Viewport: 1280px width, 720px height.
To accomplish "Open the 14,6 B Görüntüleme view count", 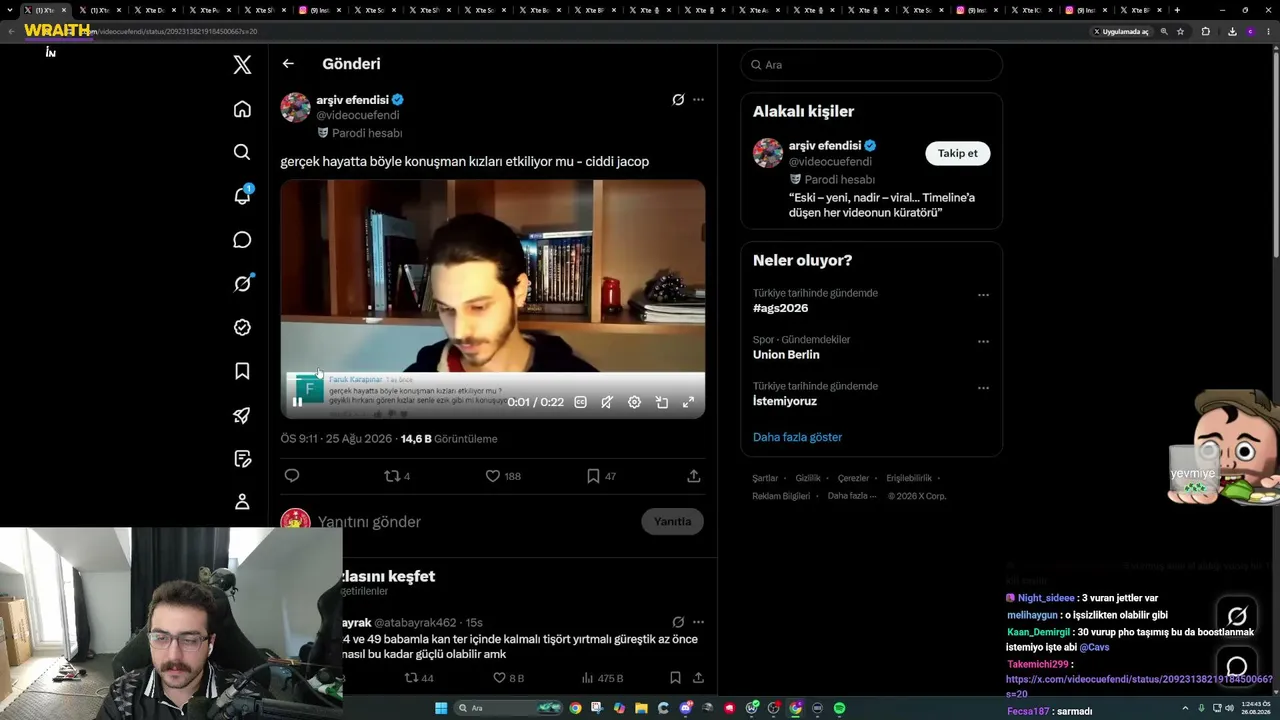I will [x=449, y=439].
